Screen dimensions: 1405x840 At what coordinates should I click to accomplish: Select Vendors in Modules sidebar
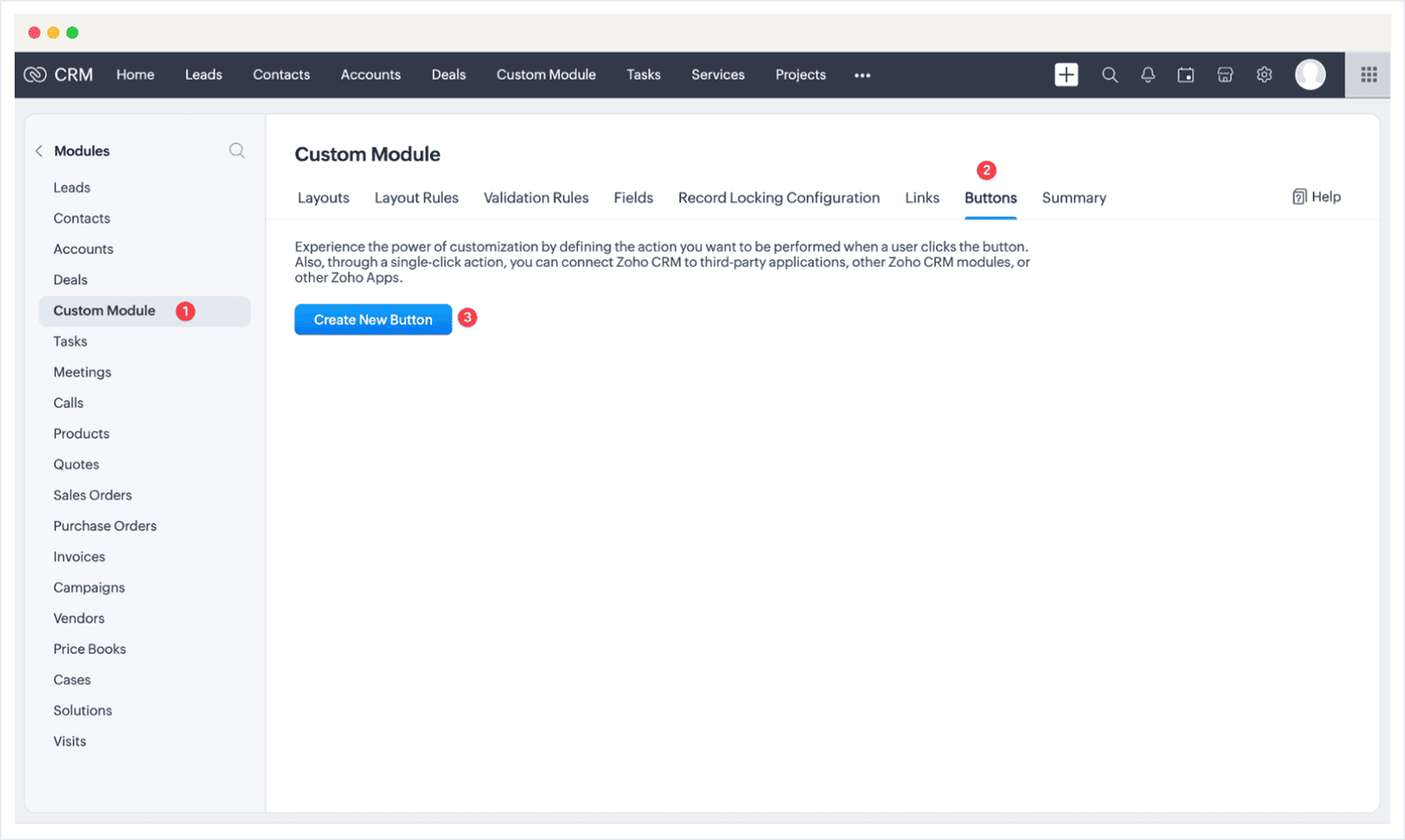pos(79,618)
